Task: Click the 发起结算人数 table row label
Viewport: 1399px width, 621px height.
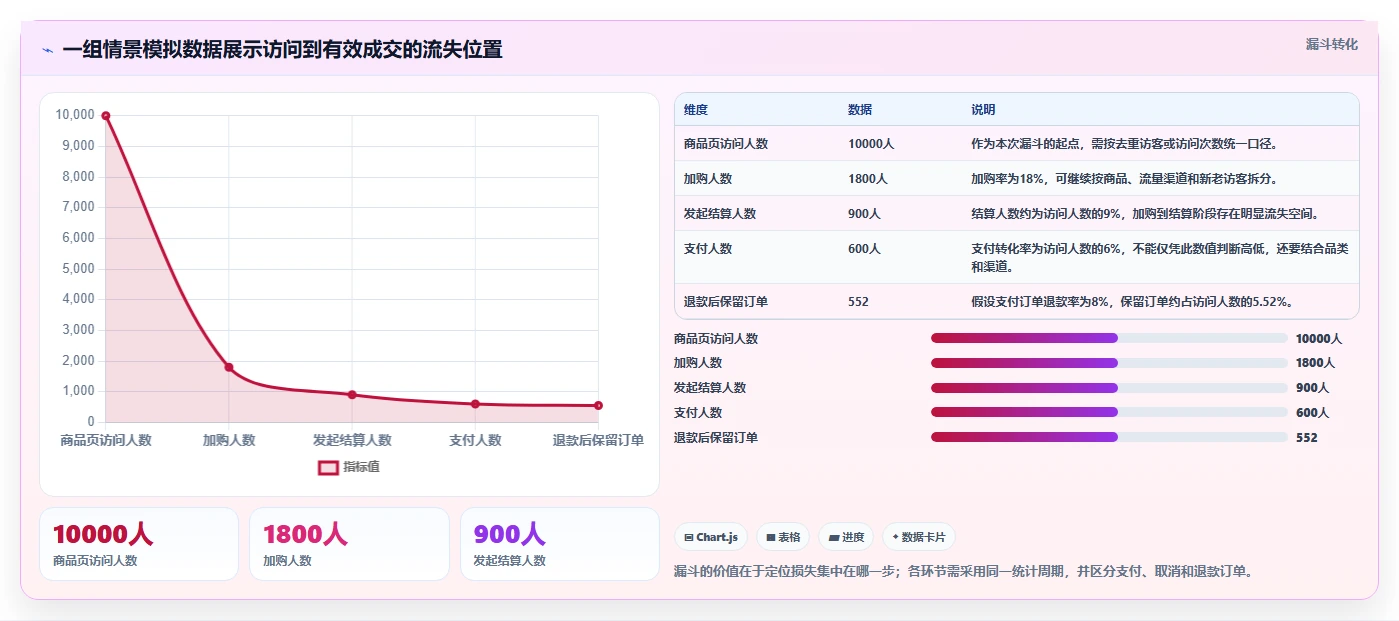Action: [720, 214]
